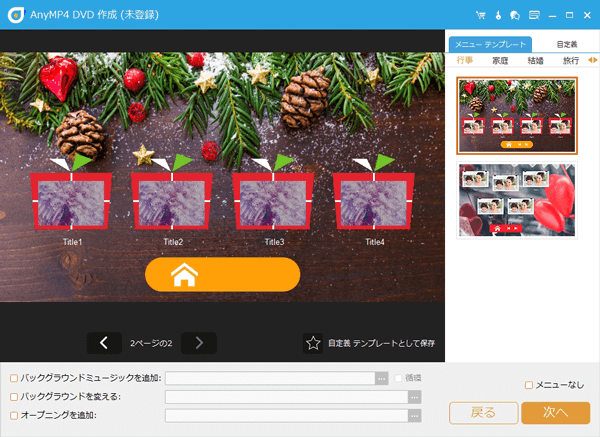Browse for background image file
Screen dimensions: 600x437
(415, 397)
